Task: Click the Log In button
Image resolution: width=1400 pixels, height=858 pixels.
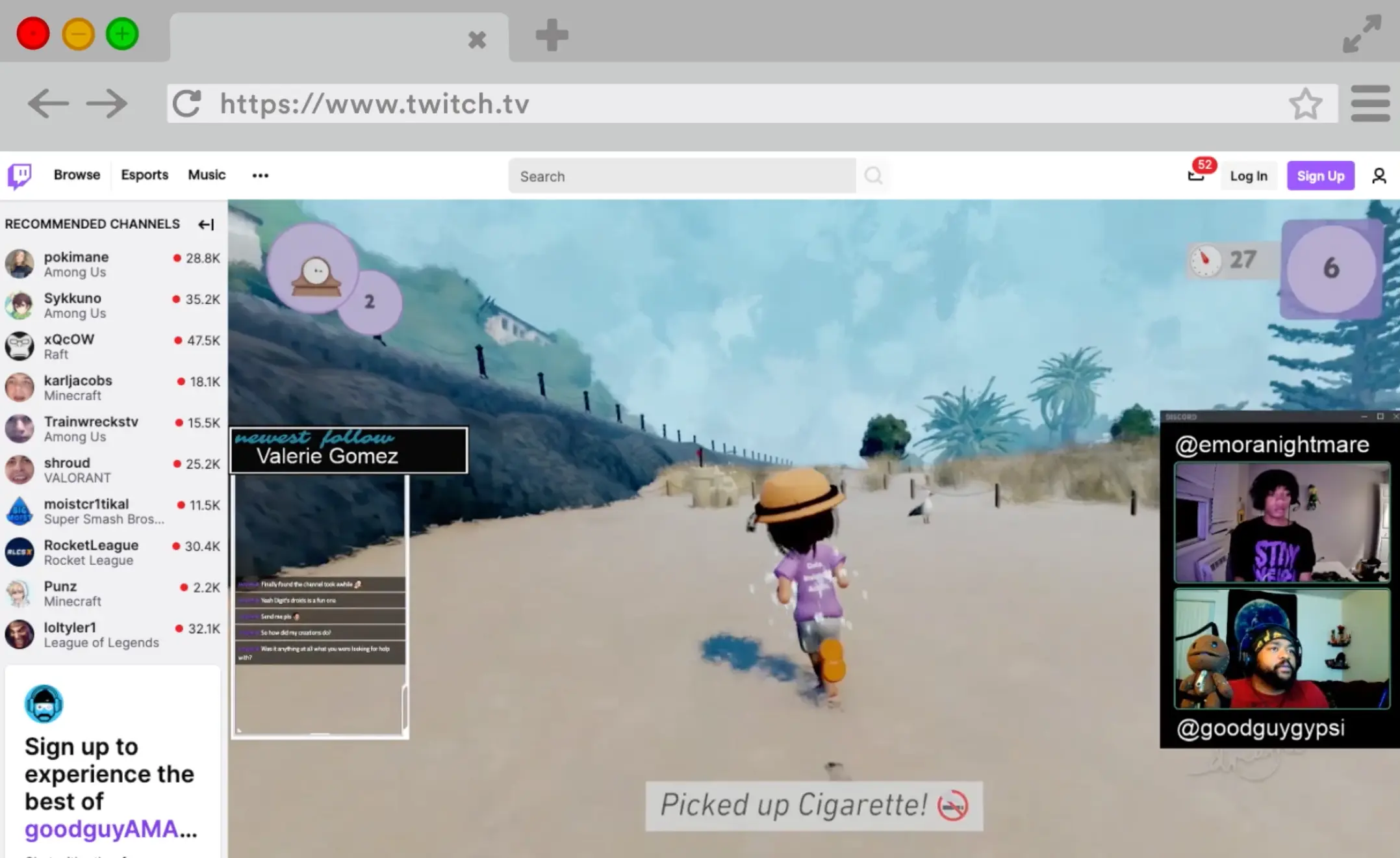Action: pyautogui.click(x=1248, y=175)
